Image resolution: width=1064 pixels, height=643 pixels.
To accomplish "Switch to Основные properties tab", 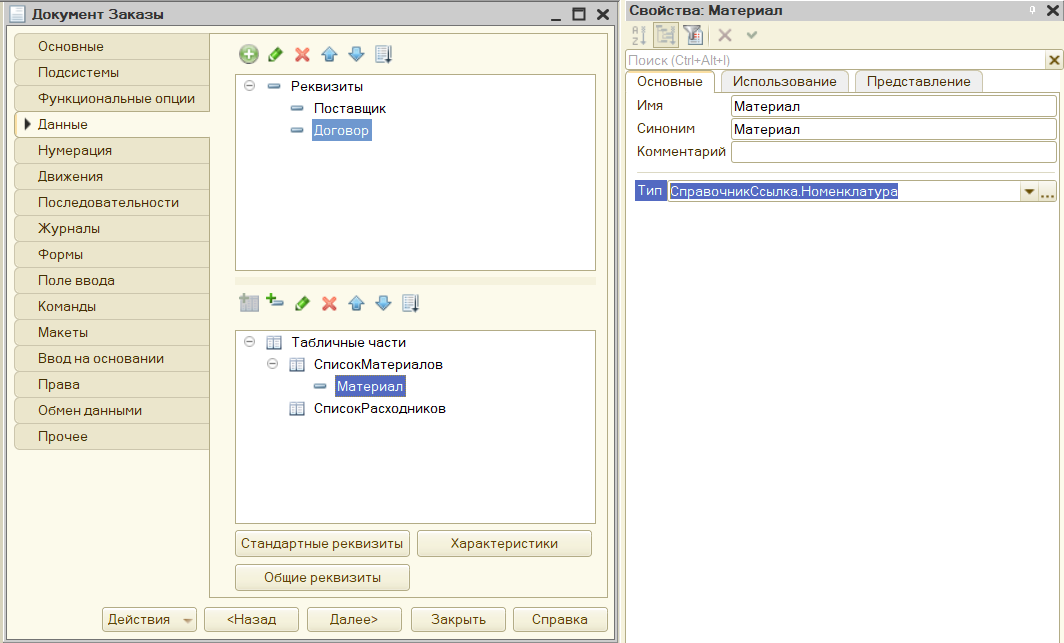I will coord(670,81).
